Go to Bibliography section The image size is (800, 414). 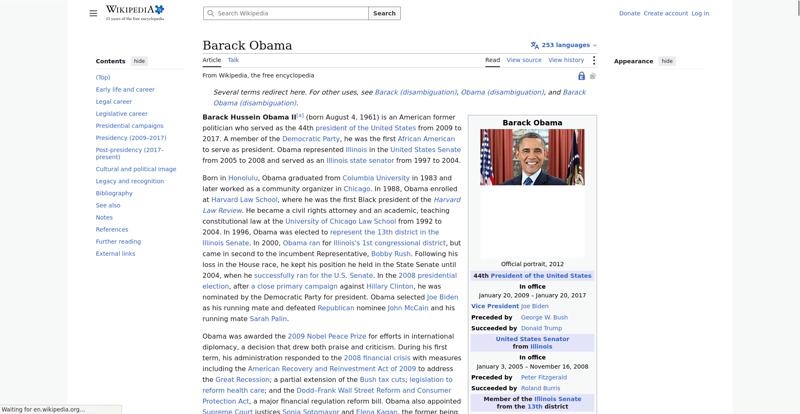click(x=114, y=193)
